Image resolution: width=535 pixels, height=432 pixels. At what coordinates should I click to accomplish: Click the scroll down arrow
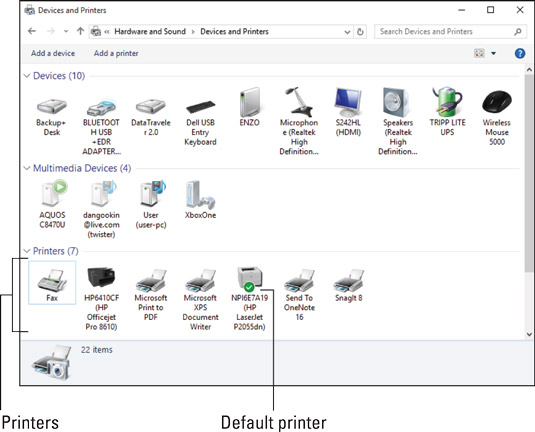529,334
